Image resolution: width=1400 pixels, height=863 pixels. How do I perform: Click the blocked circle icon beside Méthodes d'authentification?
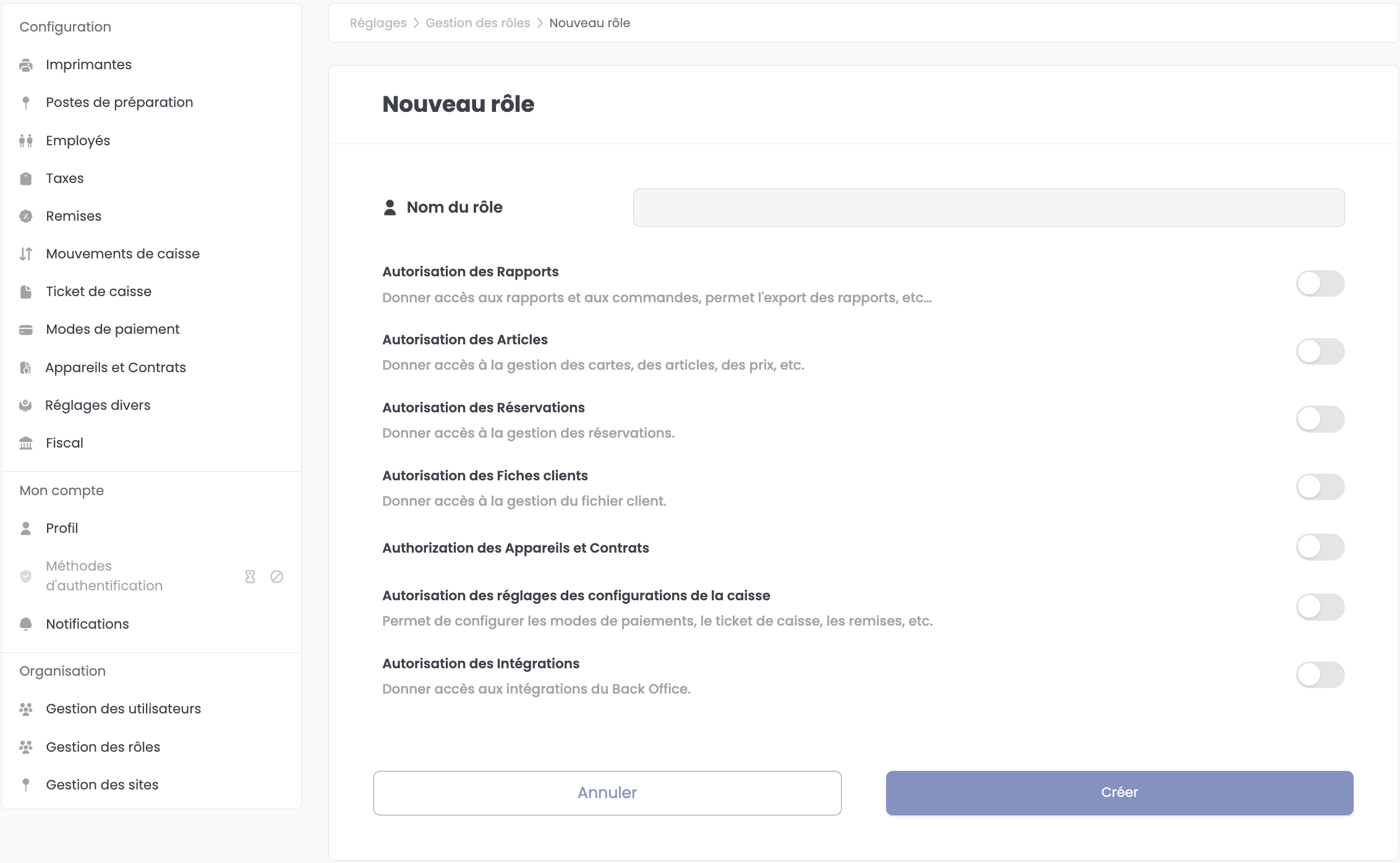(x=277, y=577)
